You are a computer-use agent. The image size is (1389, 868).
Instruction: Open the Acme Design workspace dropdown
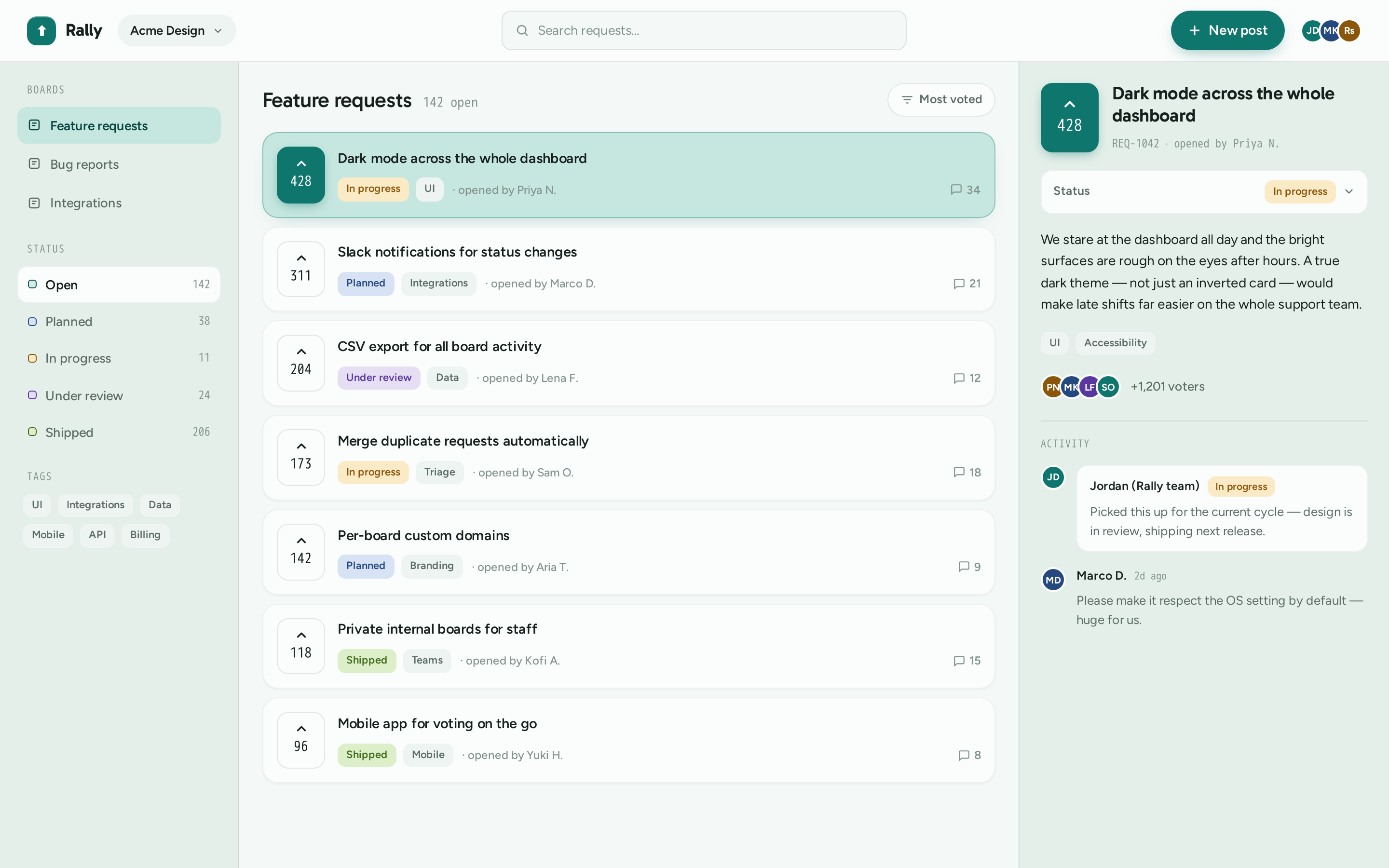176,30
